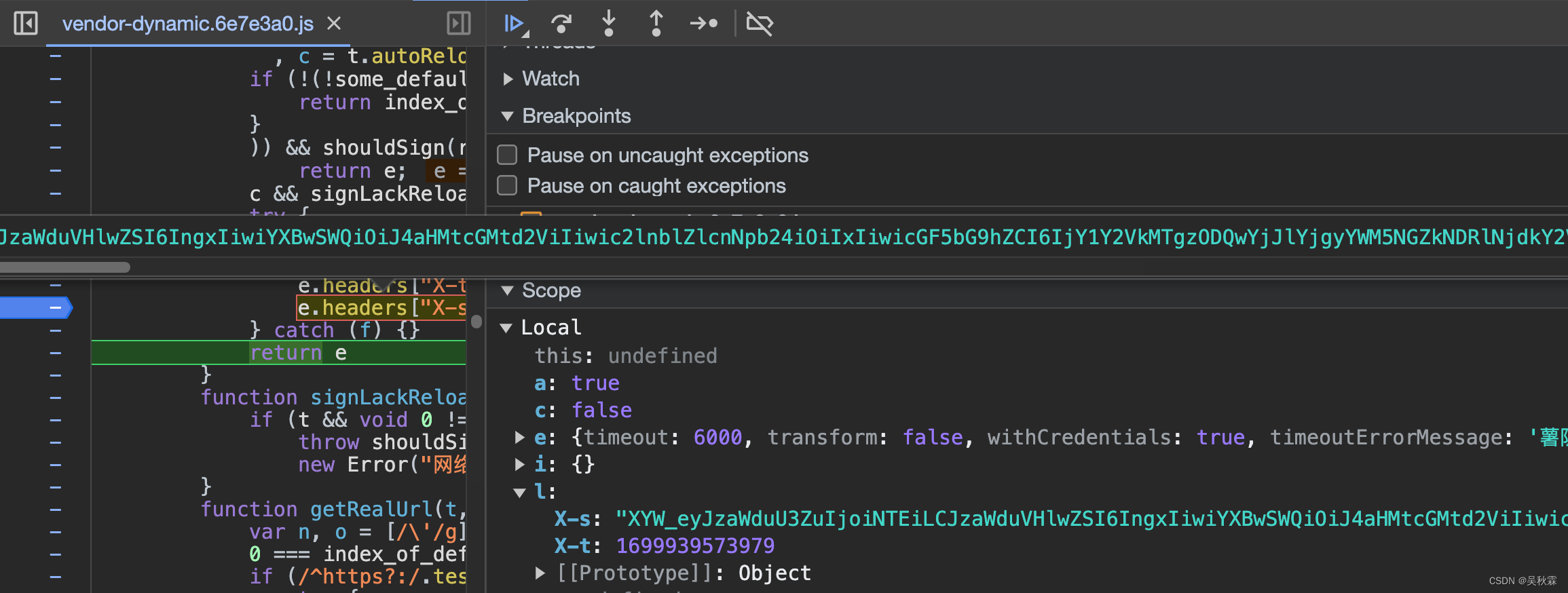Click the horizontal scrollbar under the tooltip string

coord(65,267)
